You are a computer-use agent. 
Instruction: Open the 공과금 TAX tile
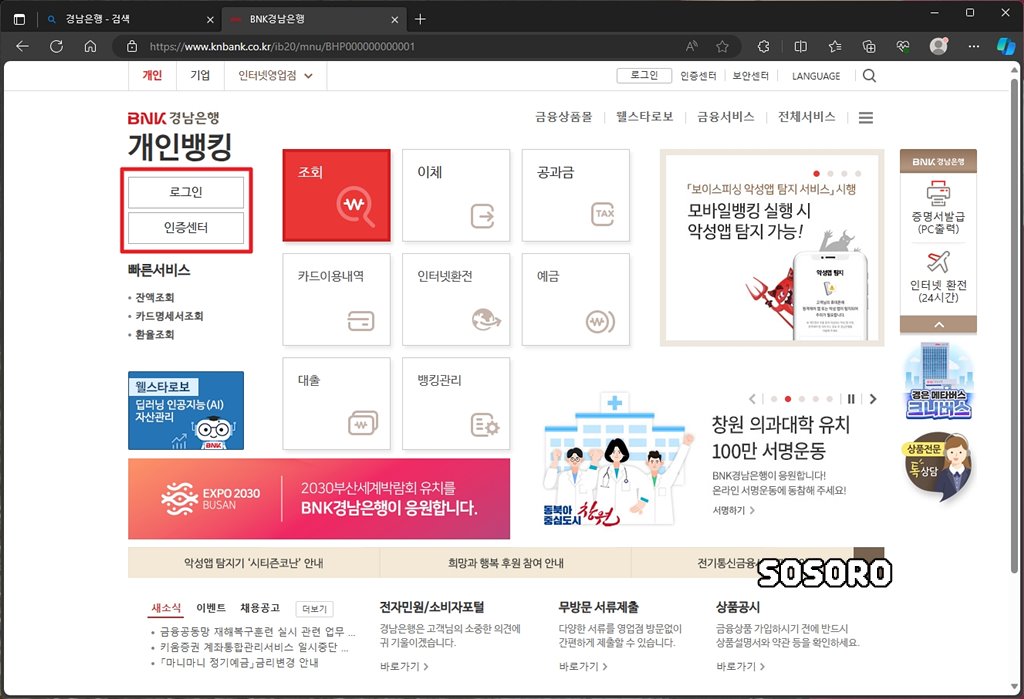click(x=575, y=195)
